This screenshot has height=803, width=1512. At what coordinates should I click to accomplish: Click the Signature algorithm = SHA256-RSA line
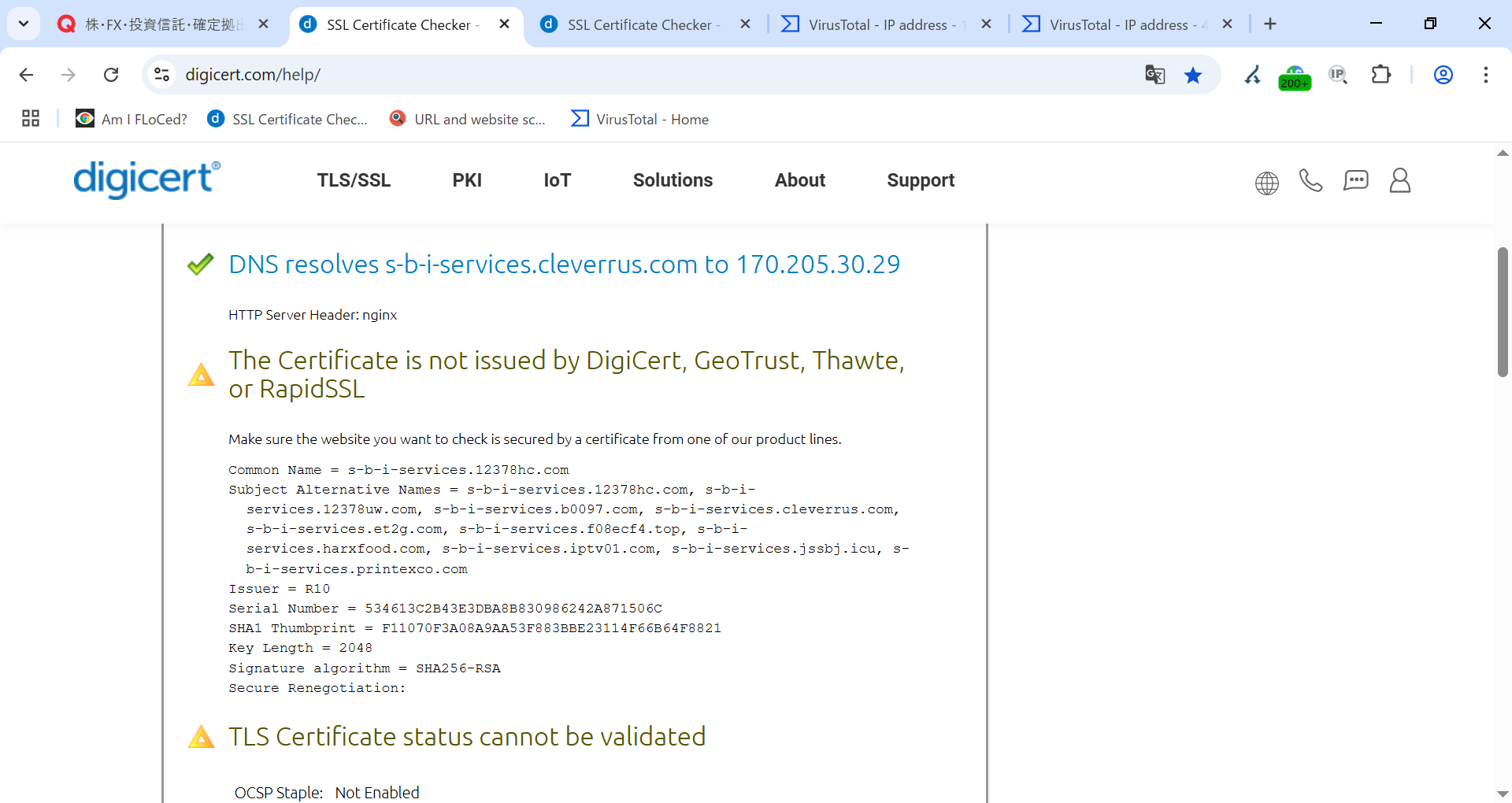365,668
